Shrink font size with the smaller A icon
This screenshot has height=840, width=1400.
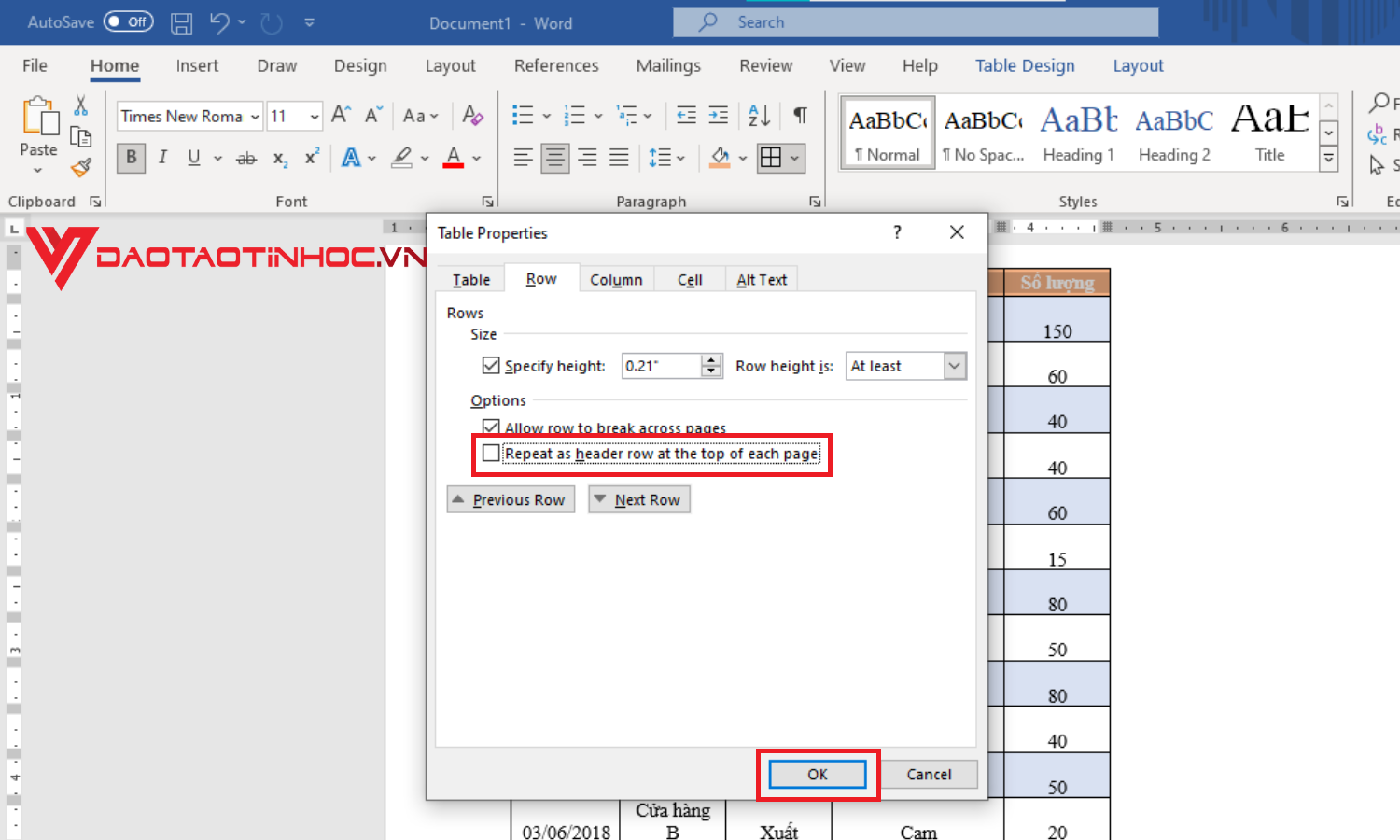point(372,115)
